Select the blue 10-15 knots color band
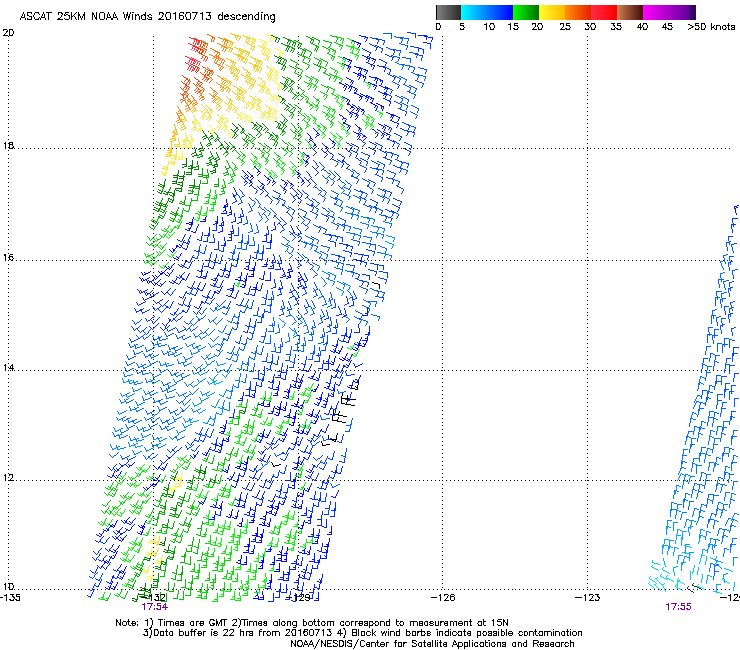The width and height of the screenshot is (740, 650). tap(500, 12)
